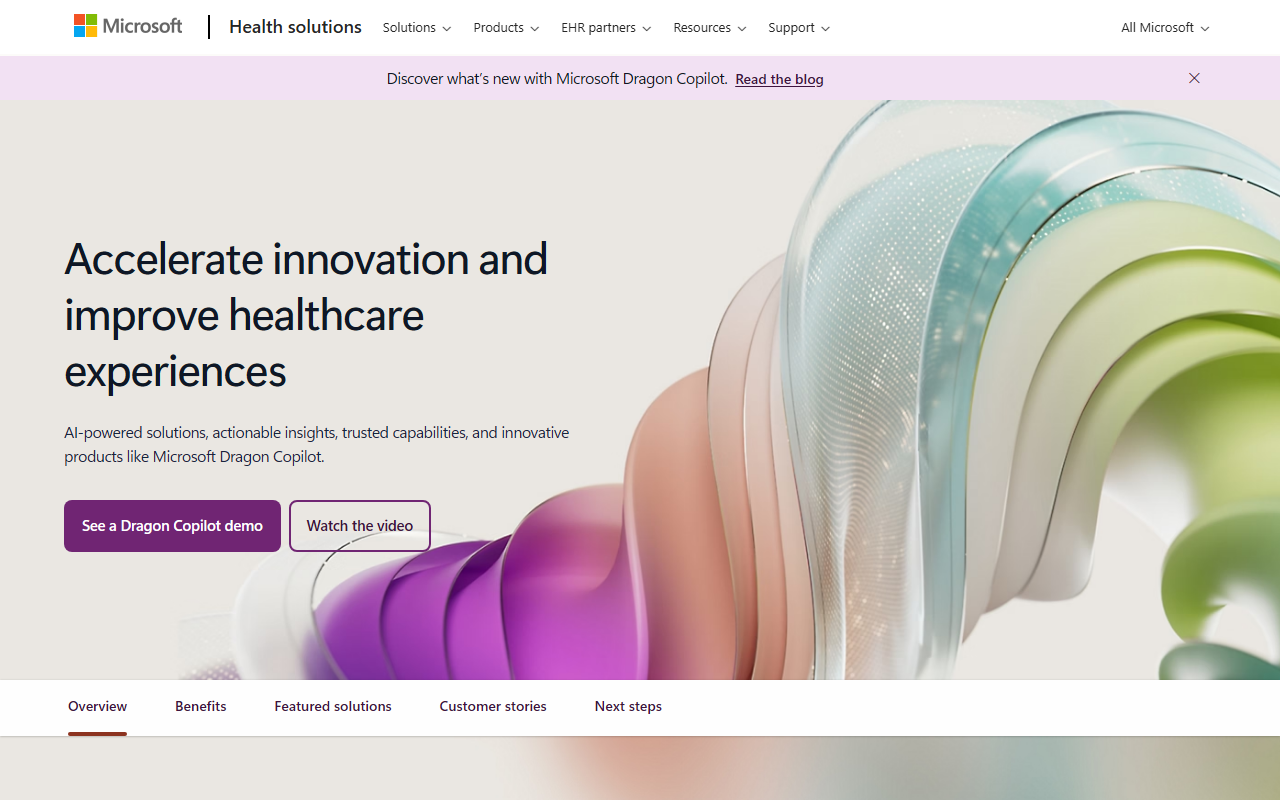Click the Microsoft logo
This screenshot has height=800, width=1280.
point(128,27)
